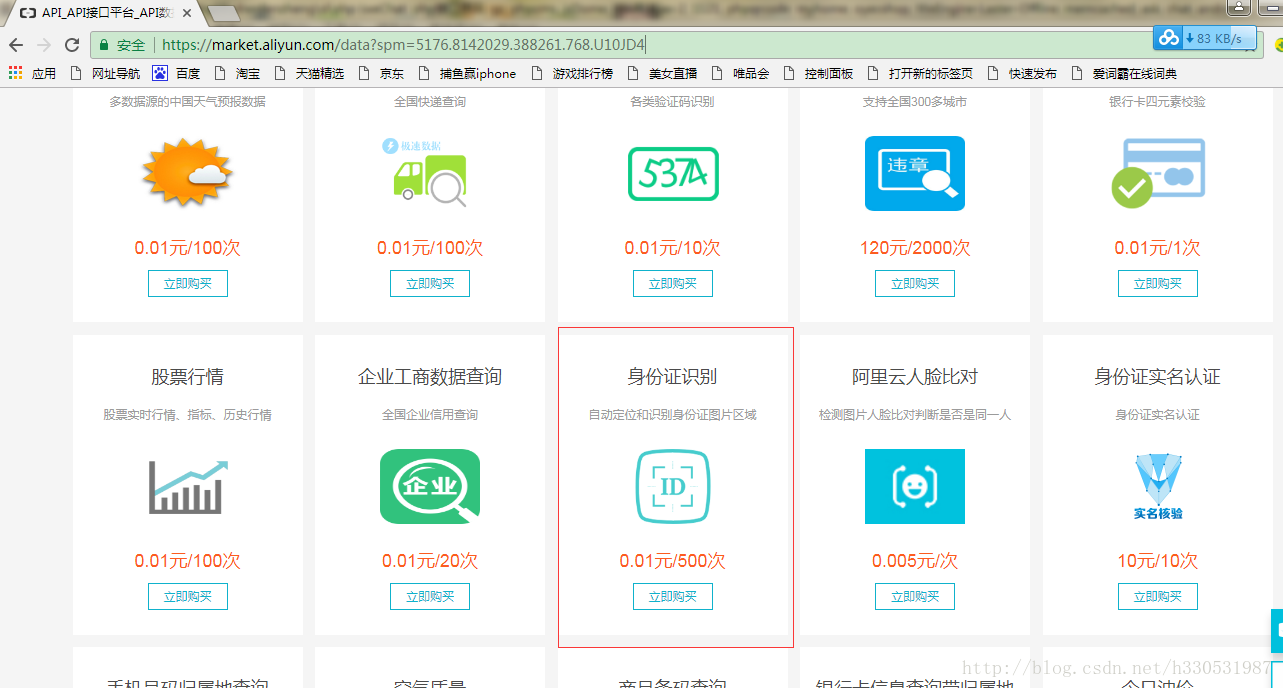Click the 检测图片人脸比对判断是否是同一人 description
Viewport: 1283px width, 688px height.
tap(915, 414)
